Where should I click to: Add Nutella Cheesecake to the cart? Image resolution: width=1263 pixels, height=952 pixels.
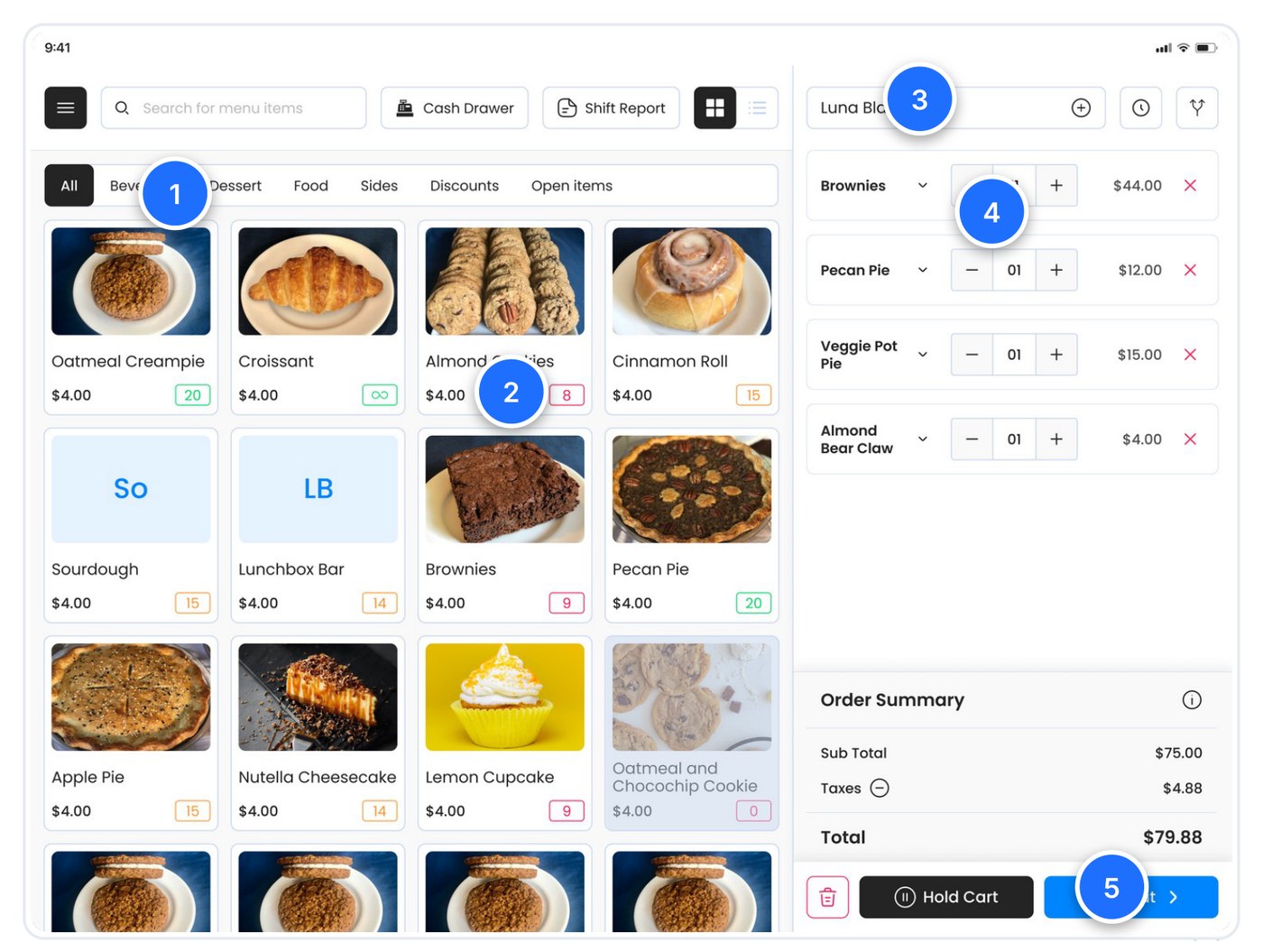318,734
